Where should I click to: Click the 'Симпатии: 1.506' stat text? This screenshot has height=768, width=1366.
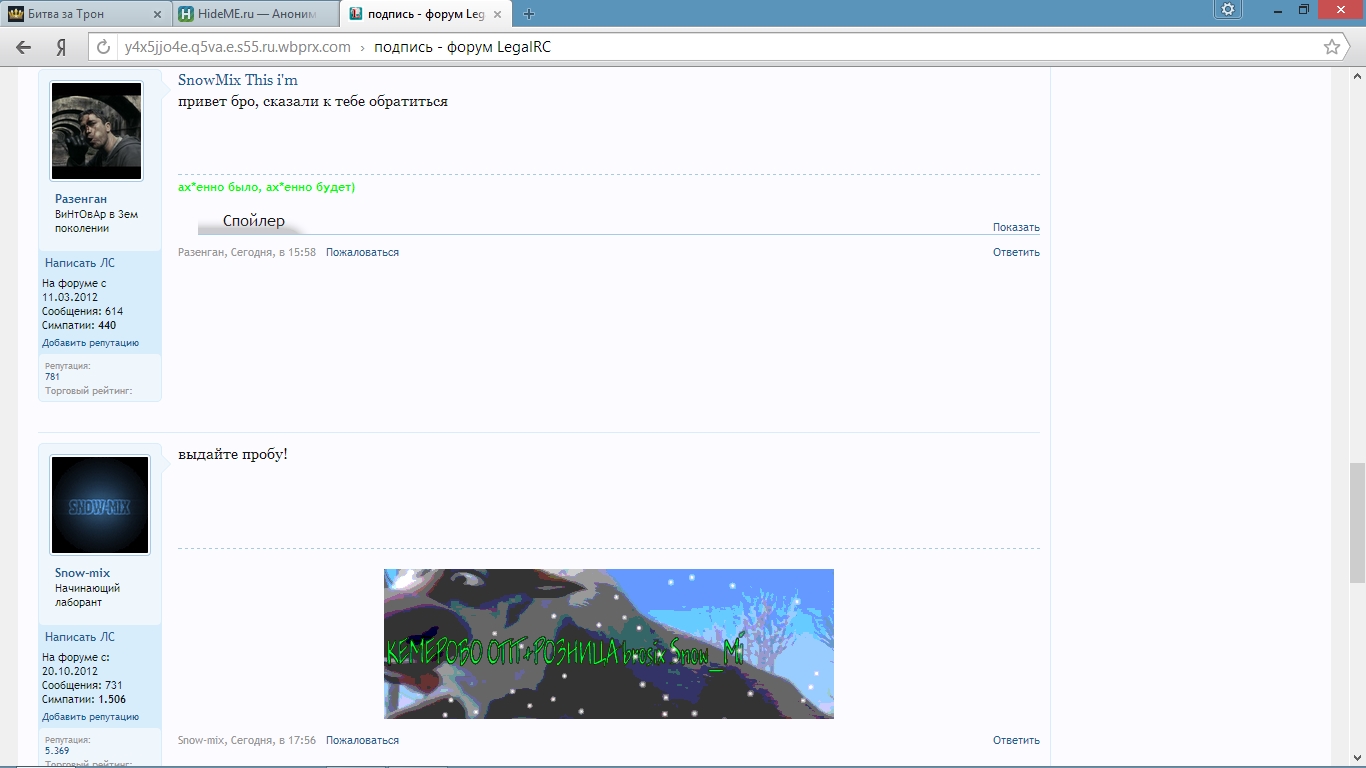[84, 699]
